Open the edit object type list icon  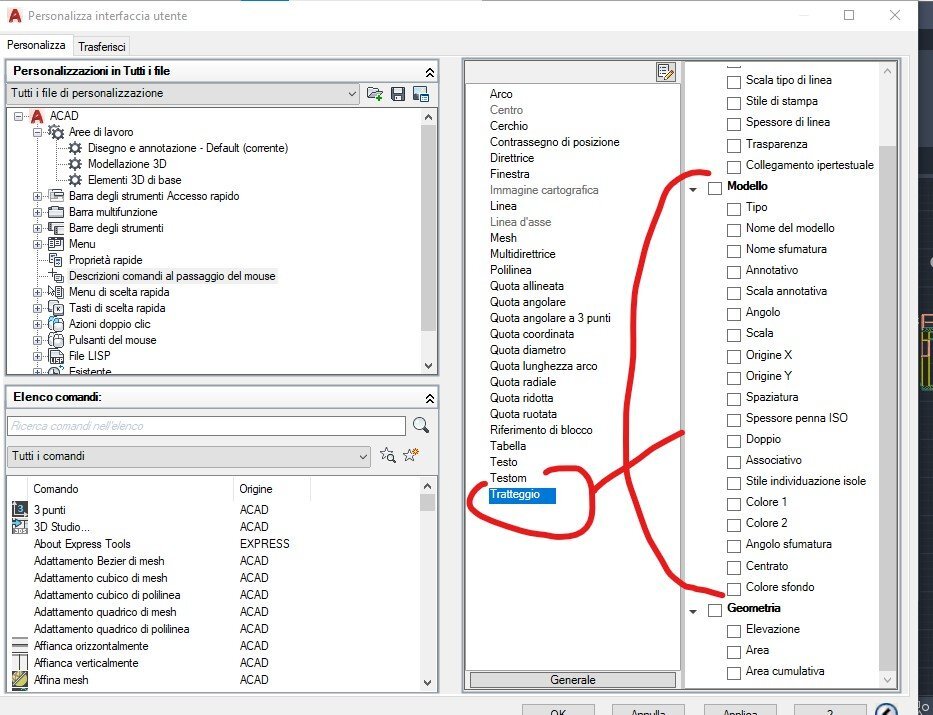pos(666,72)
